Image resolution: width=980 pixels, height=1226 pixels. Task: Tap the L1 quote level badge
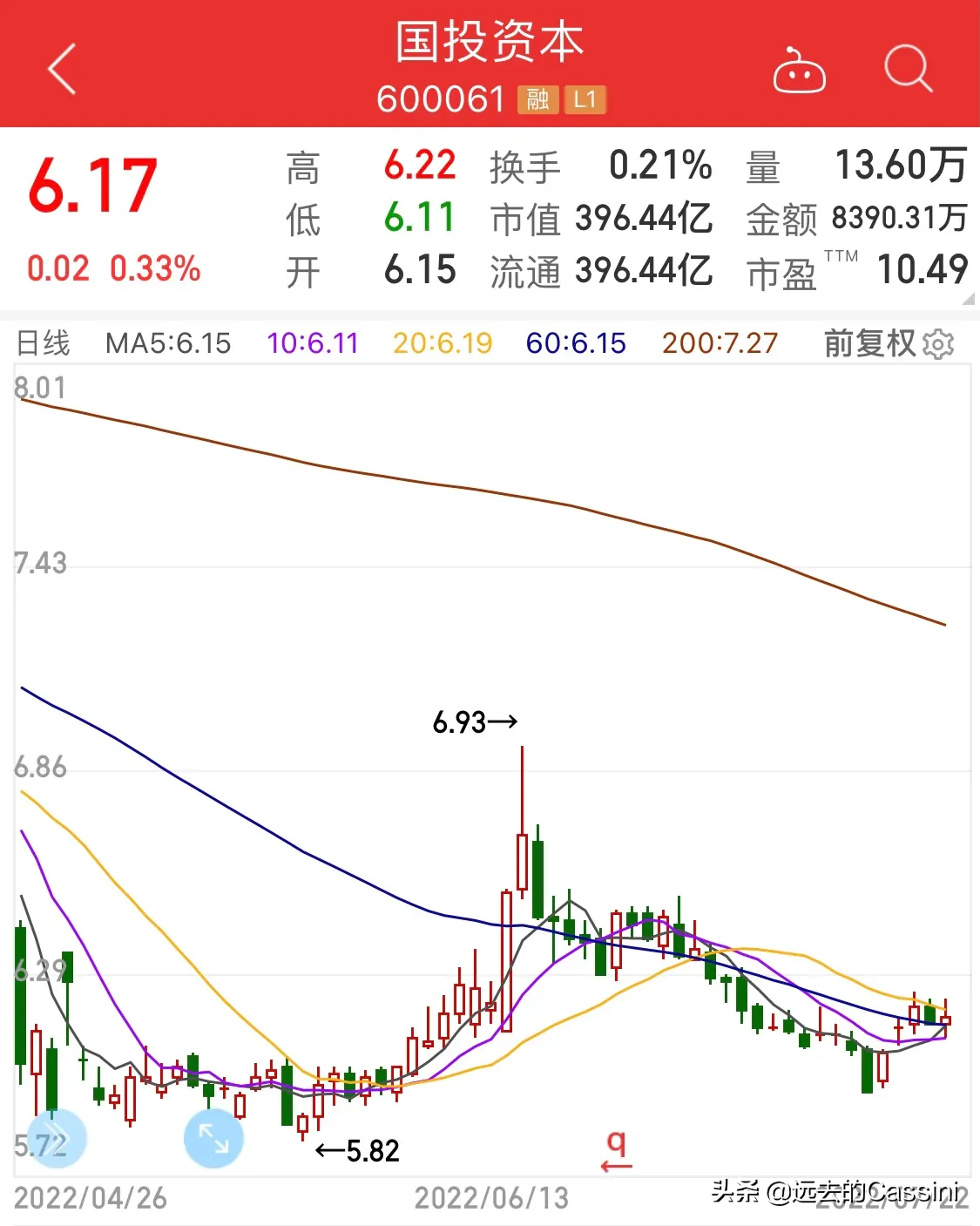click(x=585, y=99)
